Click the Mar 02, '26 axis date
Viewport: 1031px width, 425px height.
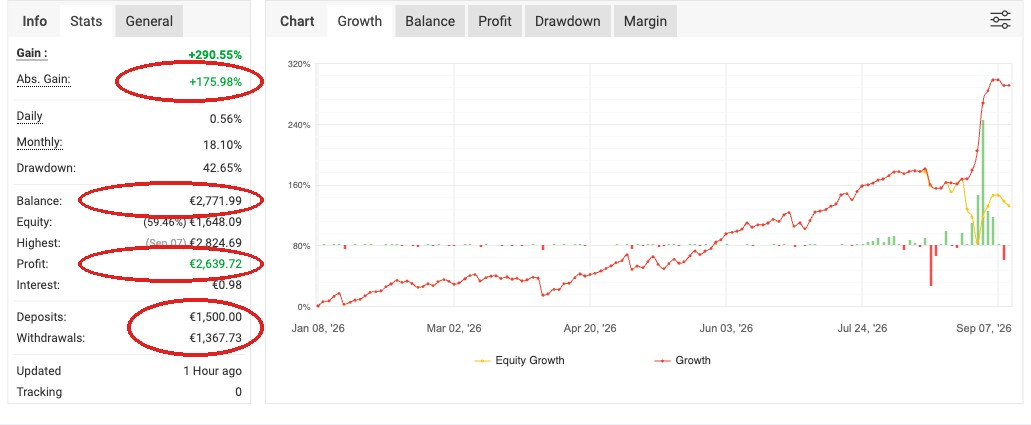[x=454, y=328]
